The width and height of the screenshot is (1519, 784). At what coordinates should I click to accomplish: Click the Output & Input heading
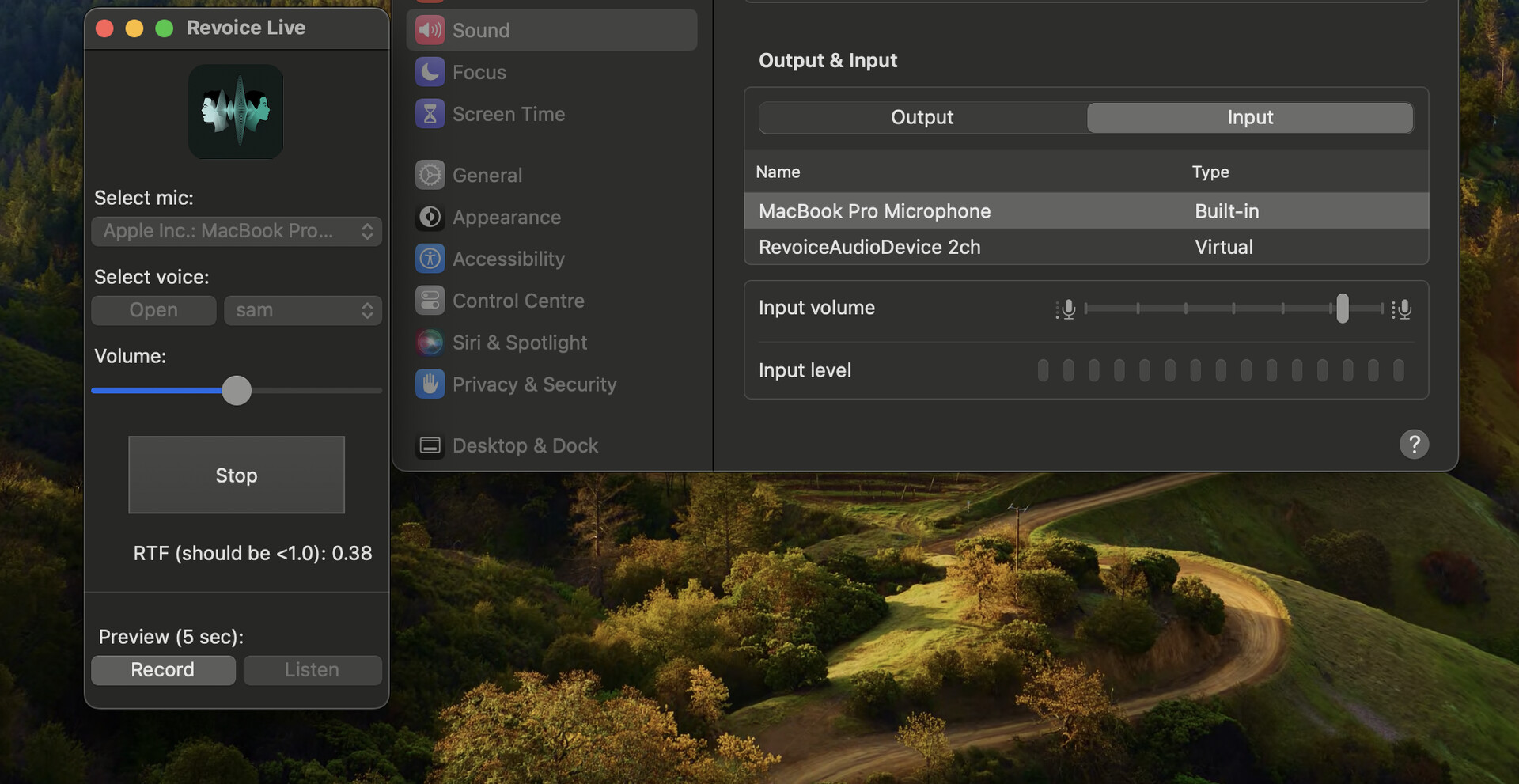point(828,60)
